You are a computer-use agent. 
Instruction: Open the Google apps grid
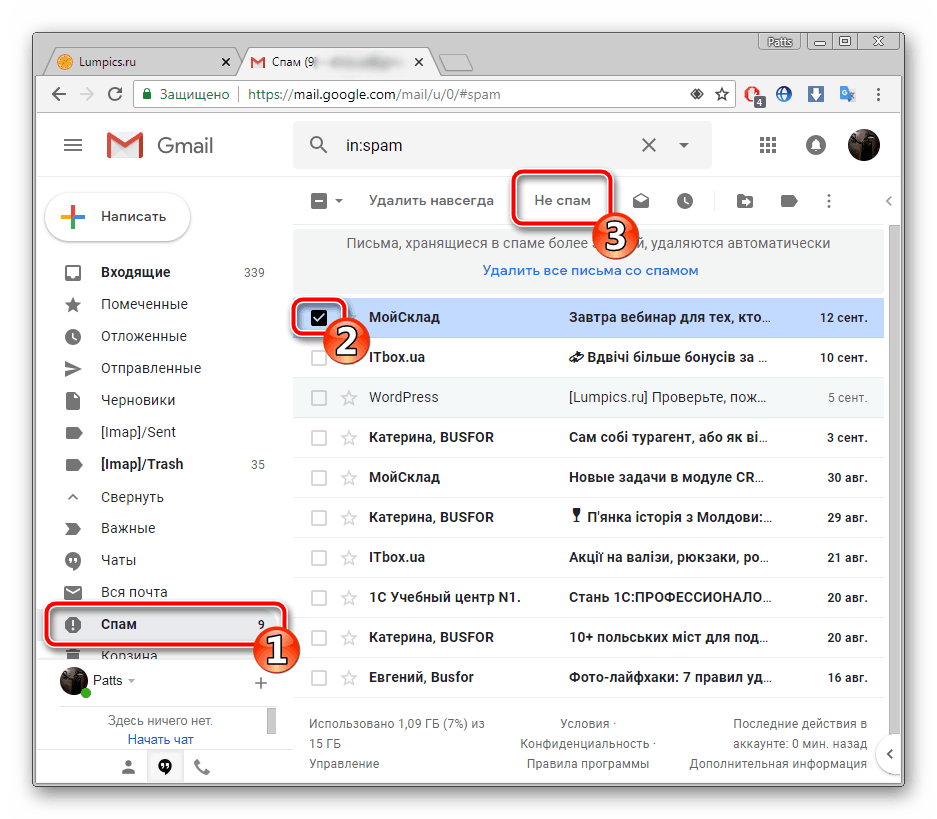click(768, 145)
